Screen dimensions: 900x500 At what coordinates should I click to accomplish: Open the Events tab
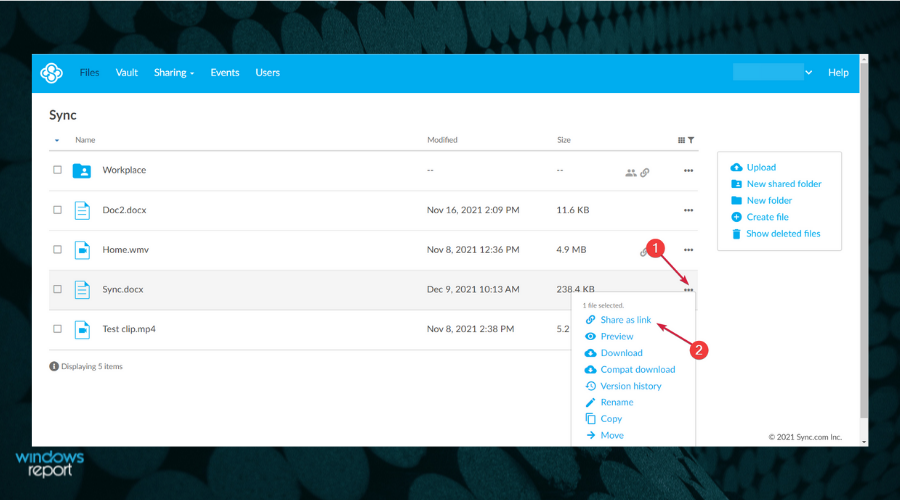point(224,73)
